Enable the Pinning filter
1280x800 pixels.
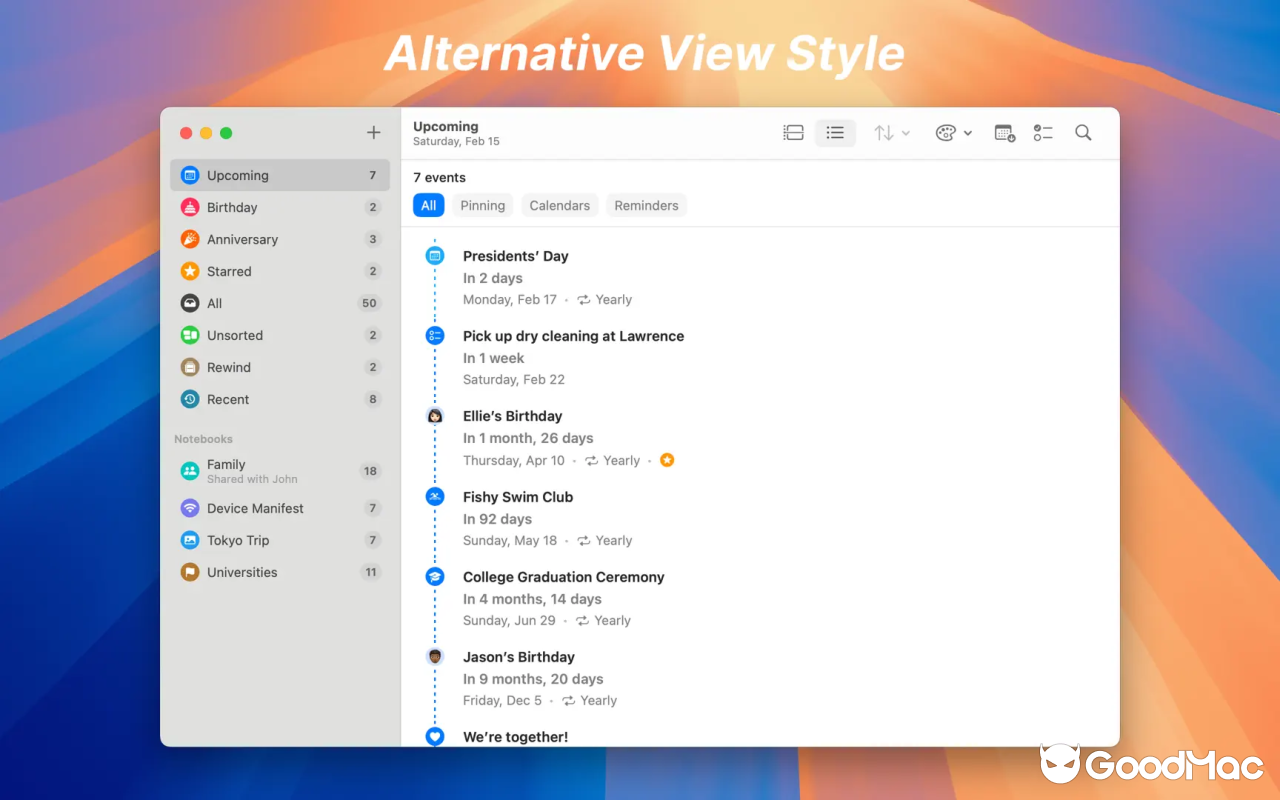pyautogui.click(x=482, y=205)
